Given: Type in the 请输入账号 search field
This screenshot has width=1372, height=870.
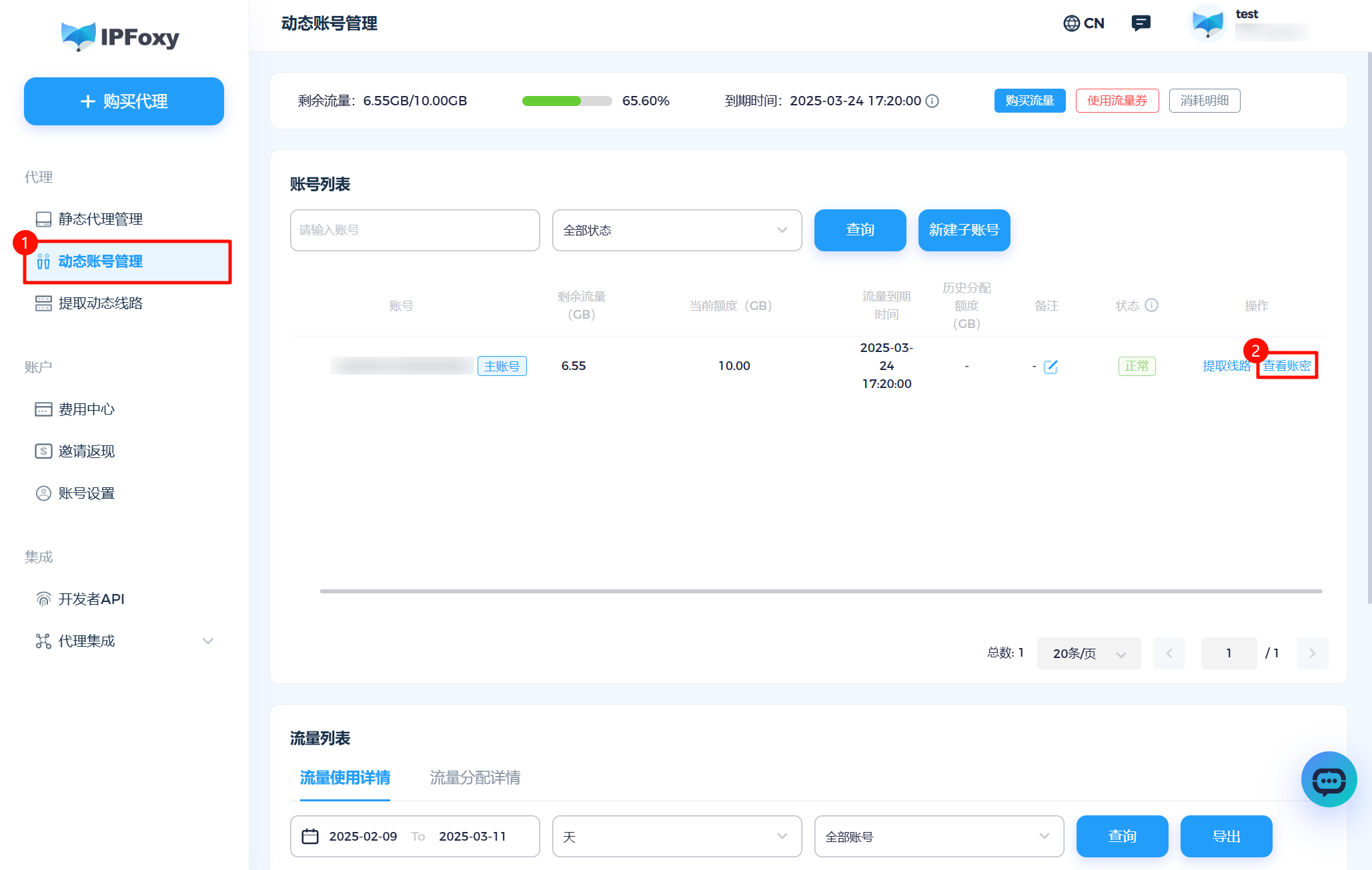Looking at the screenshot, I should [x=414, y=230].
